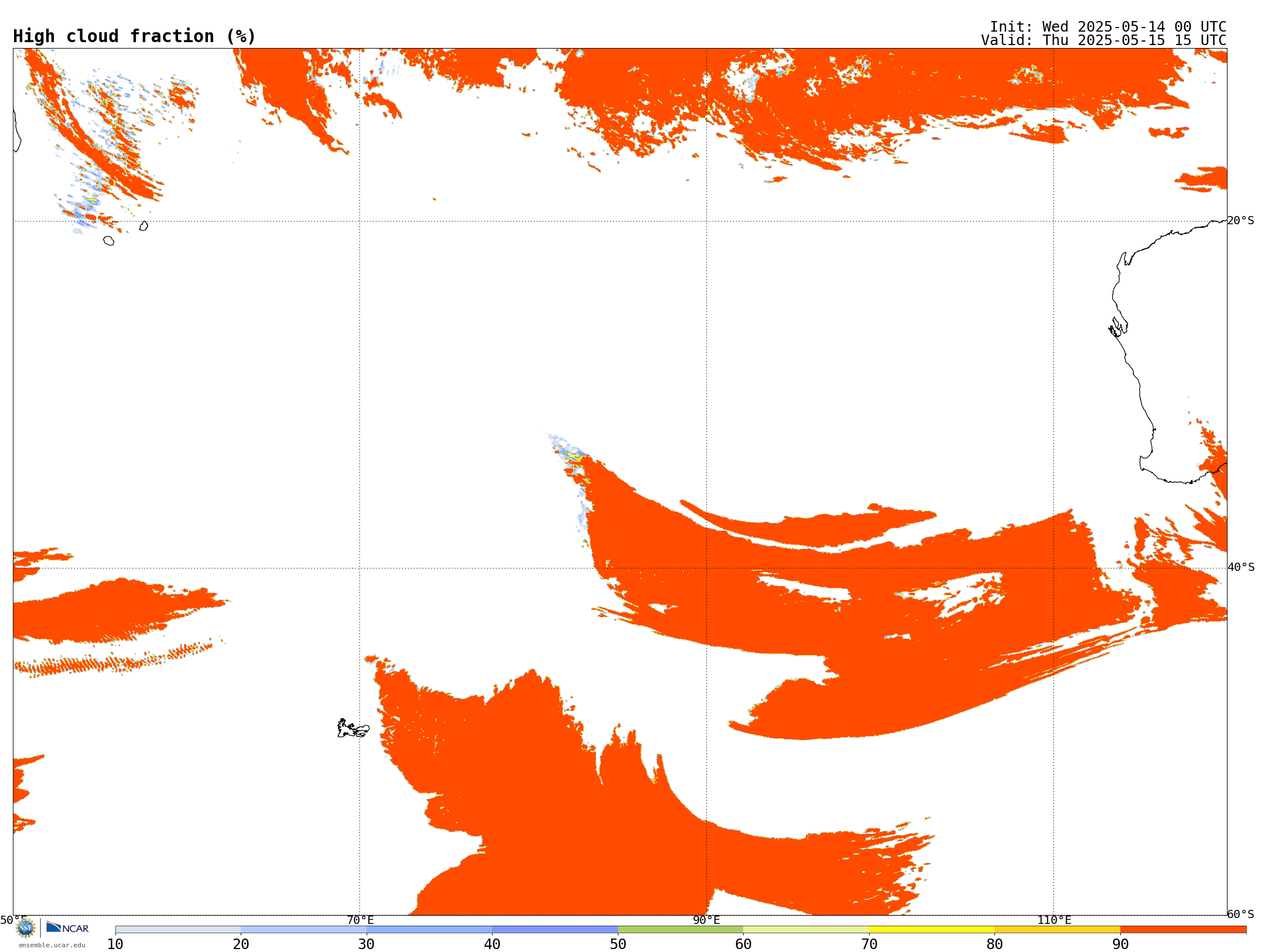Click the colorbar tick label 90
The height and width of the screenshot is (952, 1265).
1120,944
